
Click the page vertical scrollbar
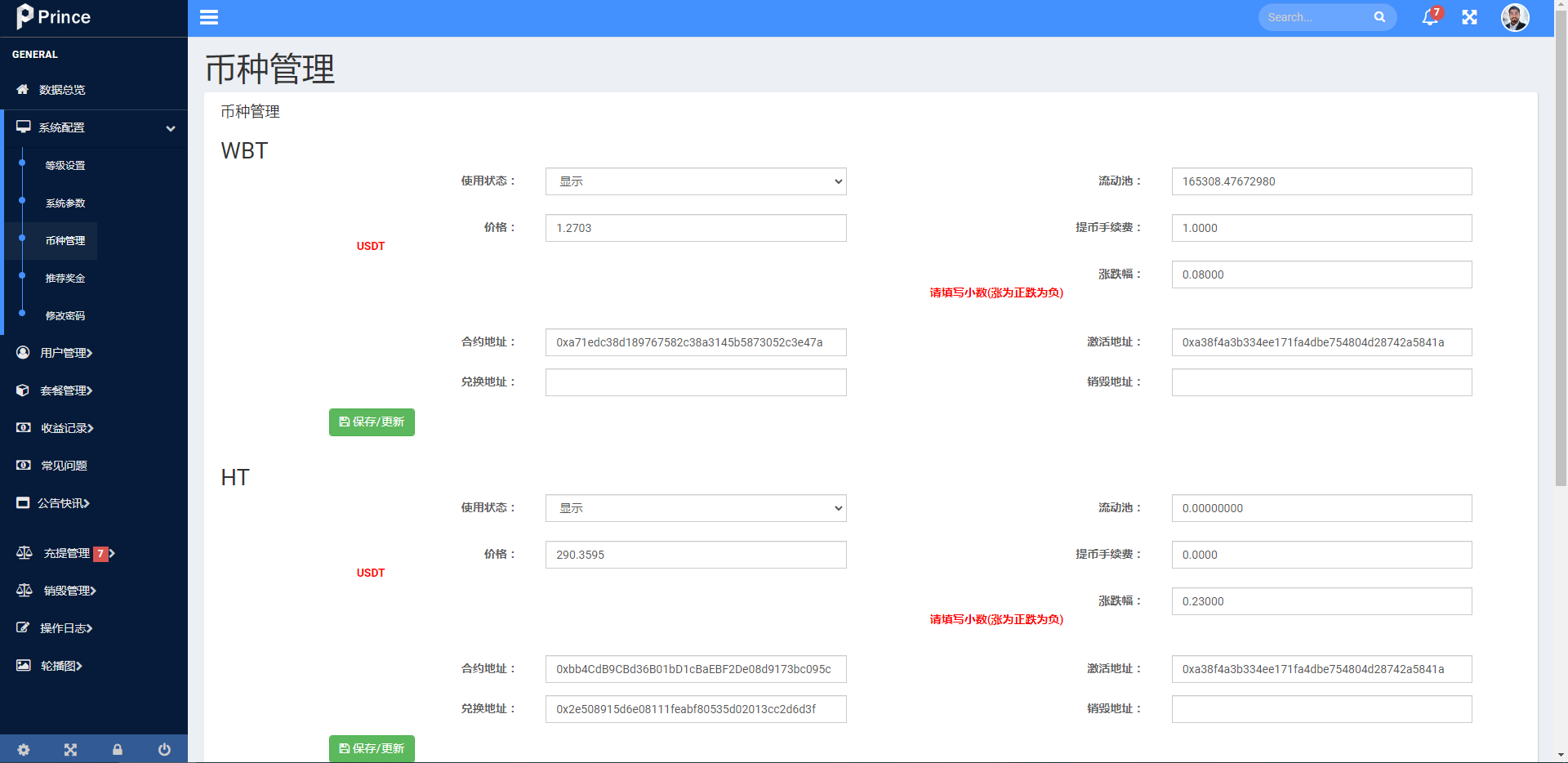pos(1561,245)
